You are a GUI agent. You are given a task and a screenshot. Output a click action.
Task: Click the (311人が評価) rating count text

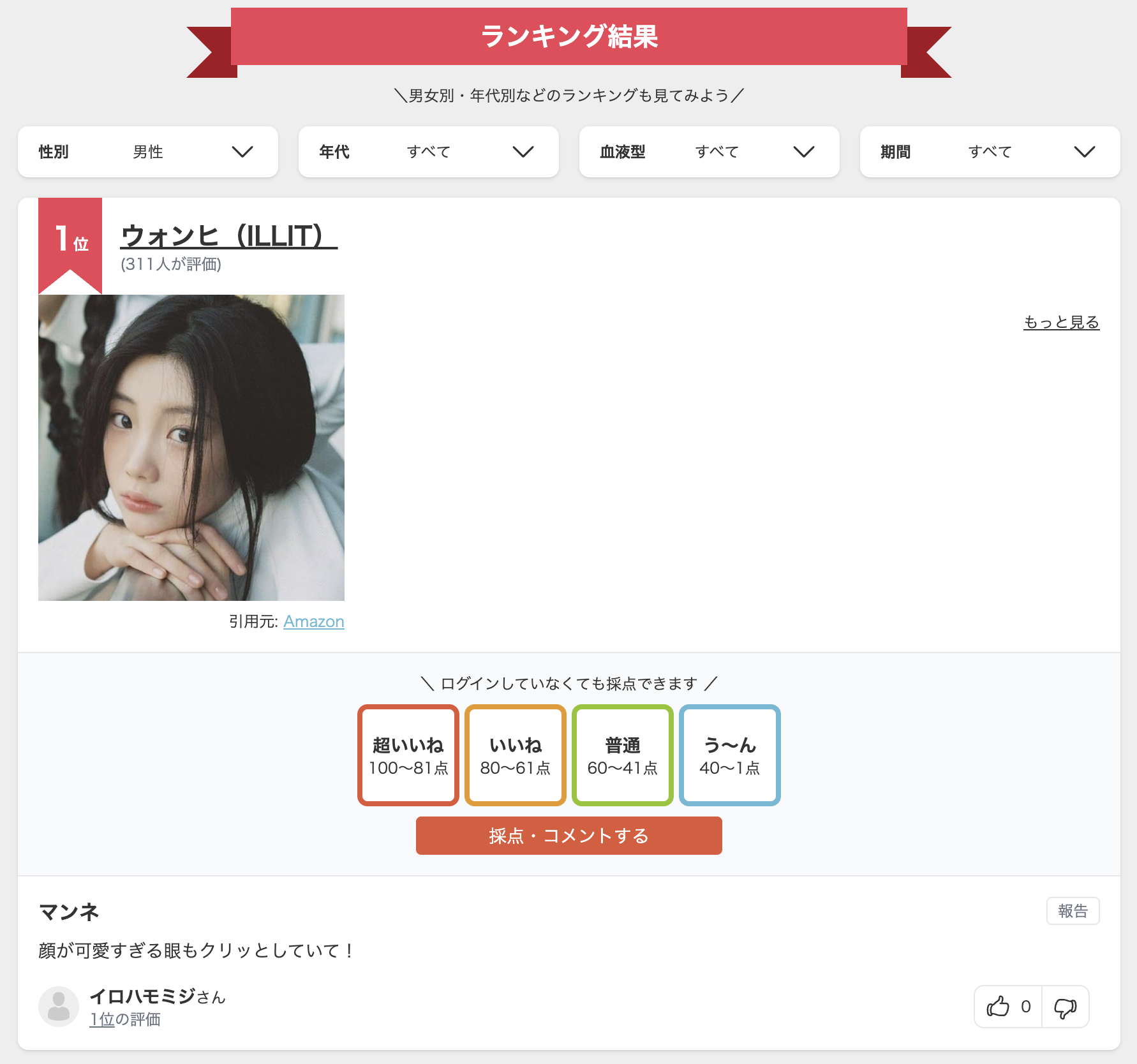171,264
